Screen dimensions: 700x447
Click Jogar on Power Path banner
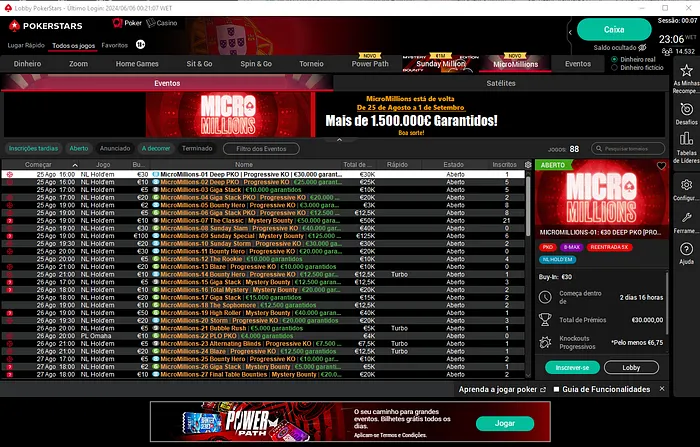coord(505,423)
